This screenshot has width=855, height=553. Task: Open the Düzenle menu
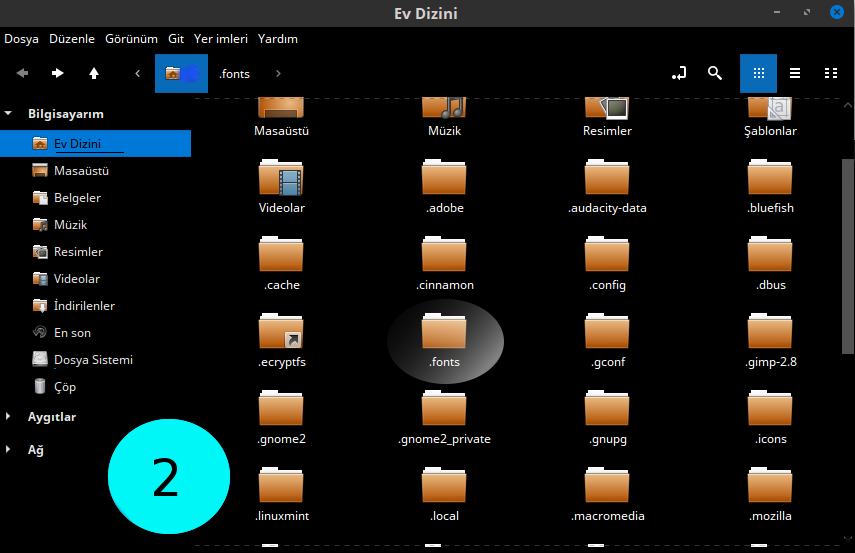[72, 39]
